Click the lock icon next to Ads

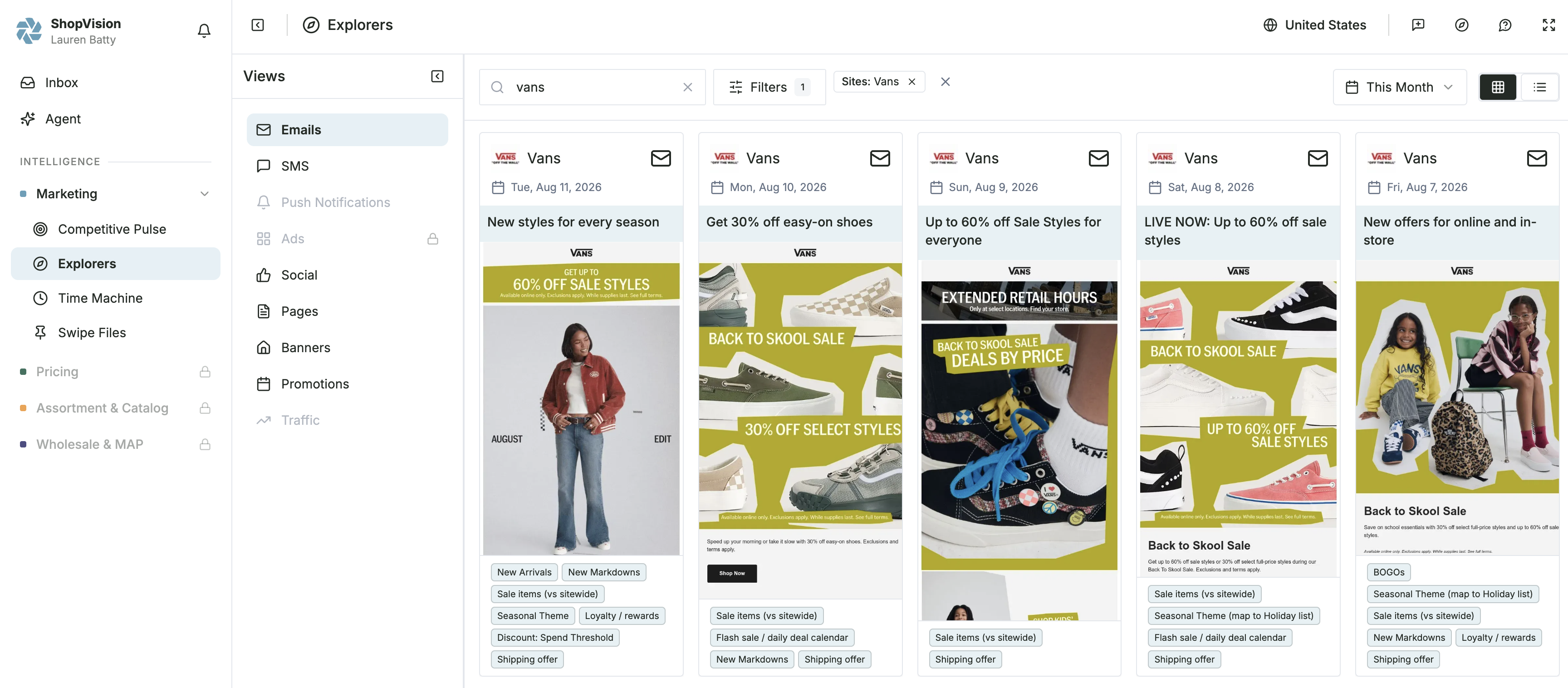coord(433,239)
